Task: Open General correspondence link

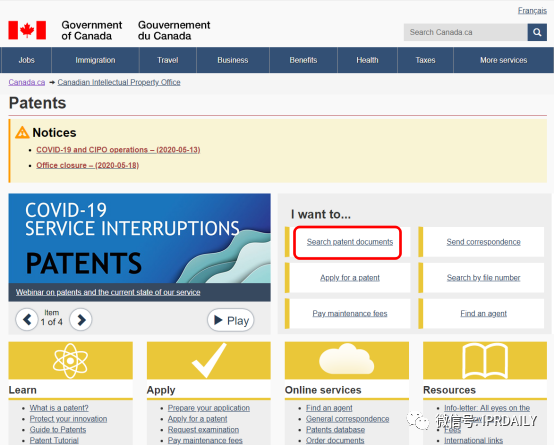Action: (348, 419)
